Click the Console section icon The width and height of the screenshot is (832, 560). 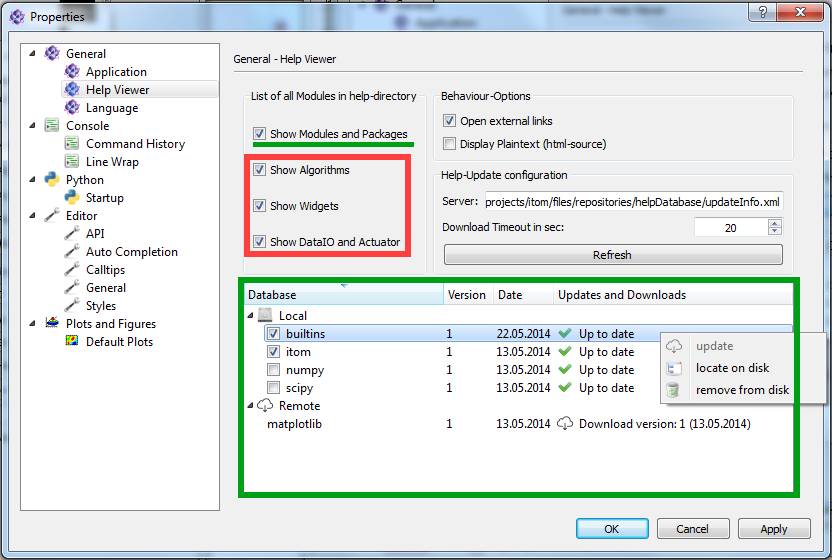52,126
